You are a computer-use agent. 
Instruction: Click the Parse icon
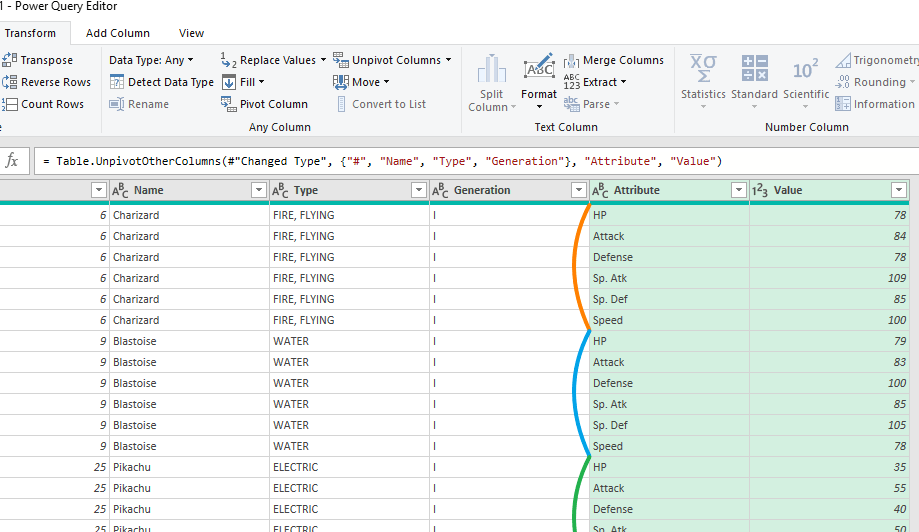point(571,104)
